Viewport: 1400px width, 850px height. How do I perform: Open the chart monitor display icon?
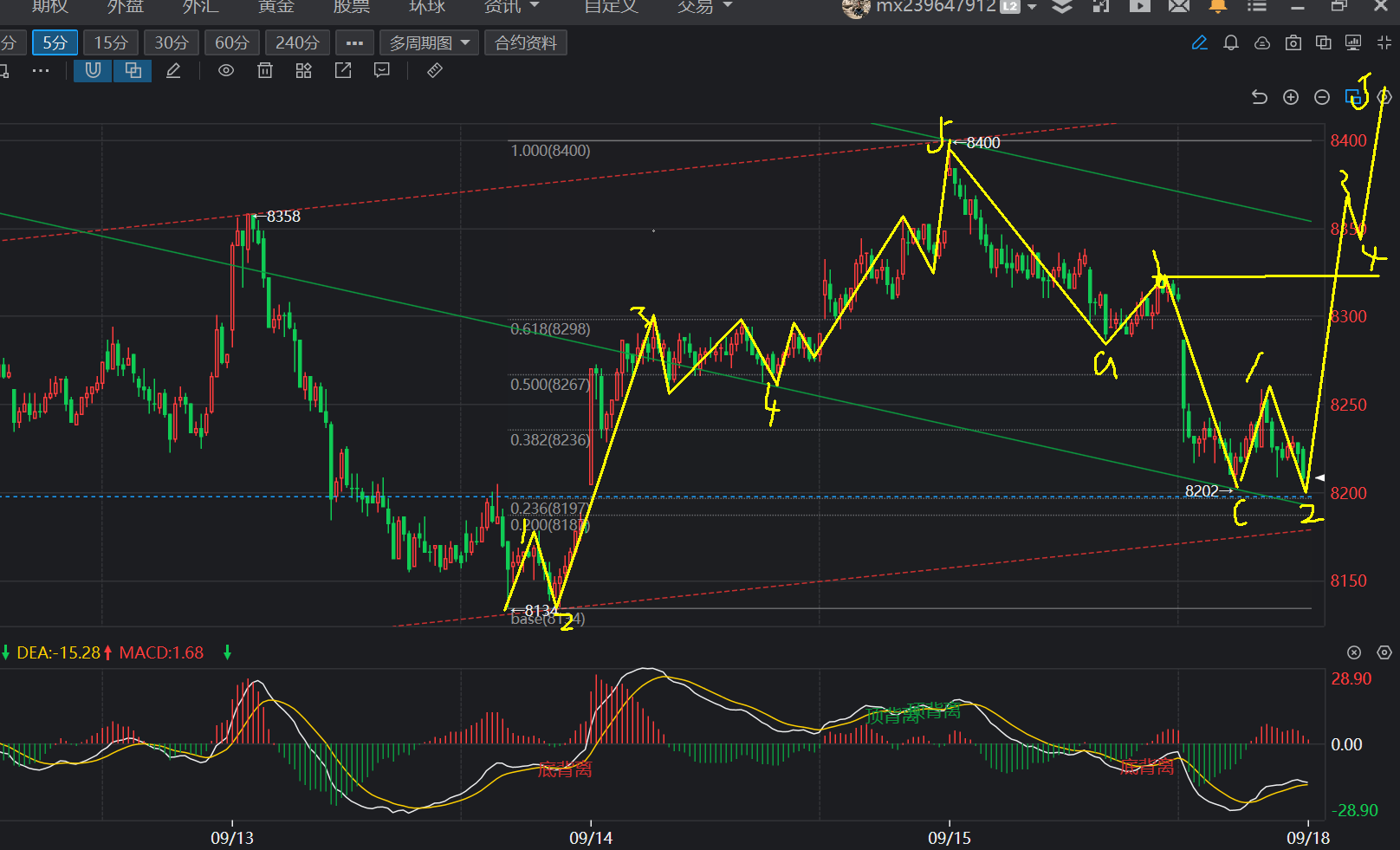point(1353,42)
